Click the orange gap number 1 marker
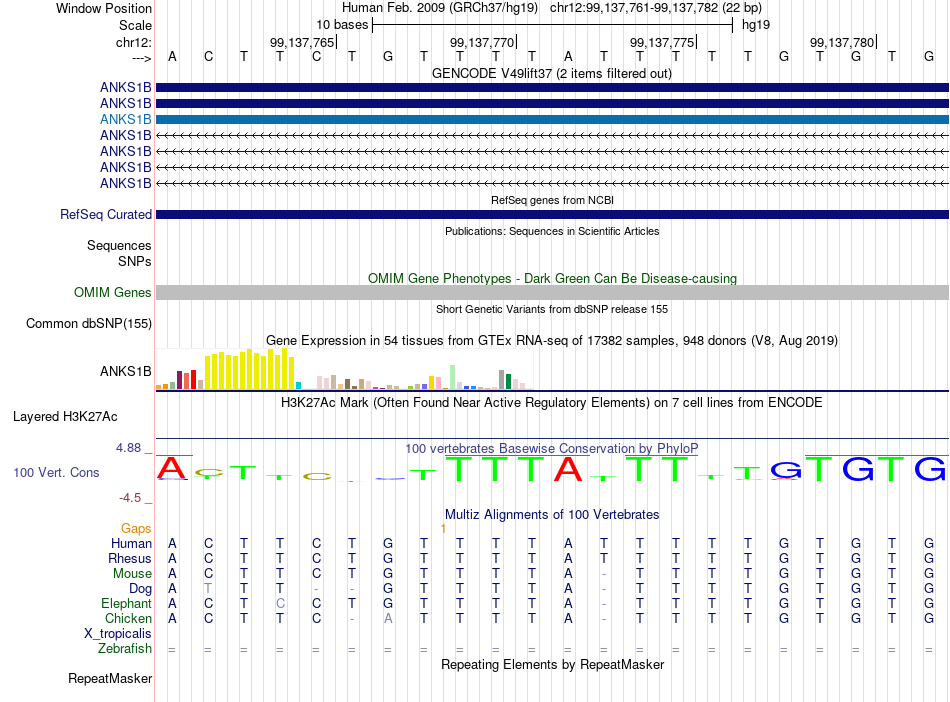The width and height of the screenshot is (950, 702). point(443,529)
